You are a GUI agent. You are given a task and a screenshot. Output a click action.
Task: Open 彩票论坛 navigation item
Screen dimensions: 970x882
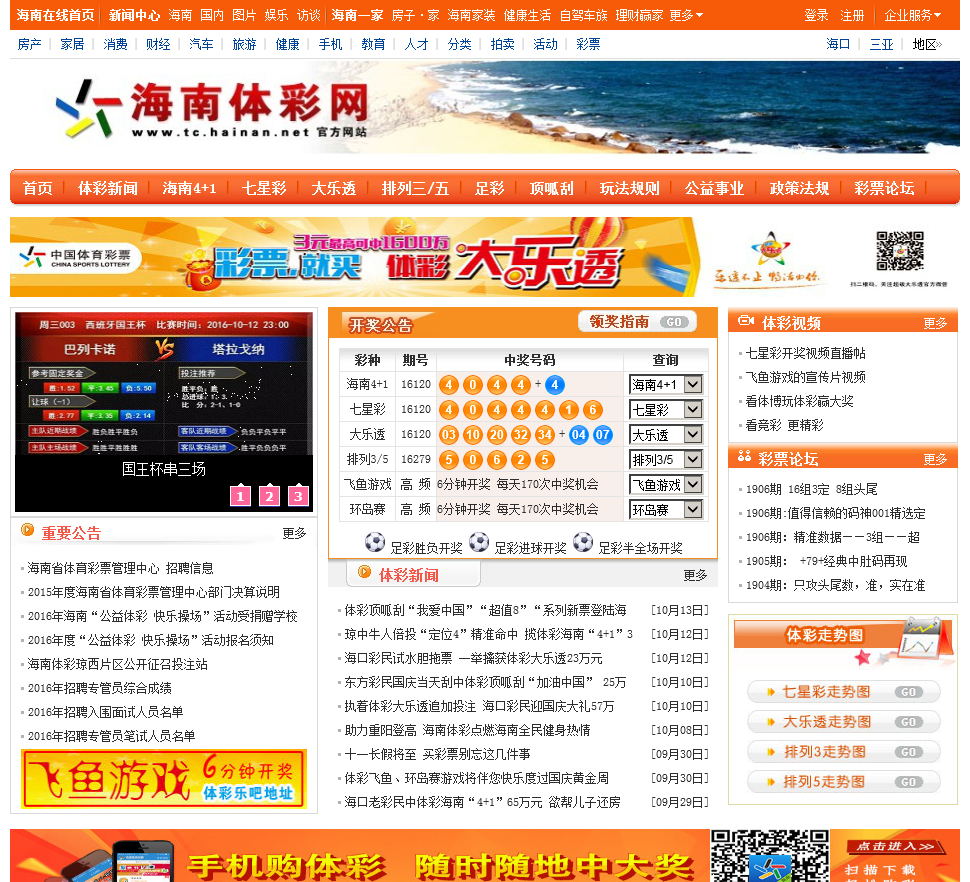pos(884,188)
